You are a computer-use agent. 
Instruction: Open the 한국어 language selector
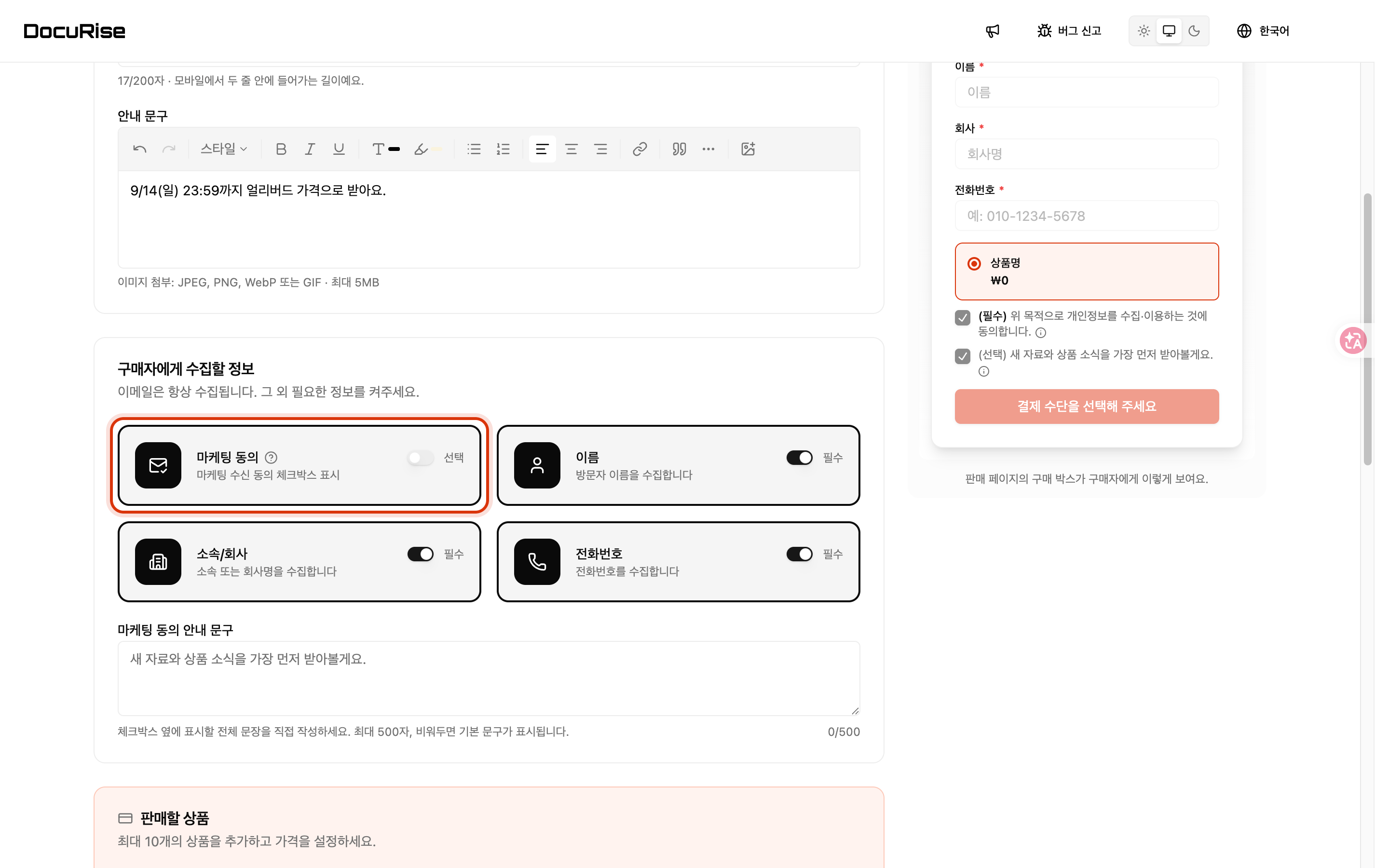(x=1263, y=31)
